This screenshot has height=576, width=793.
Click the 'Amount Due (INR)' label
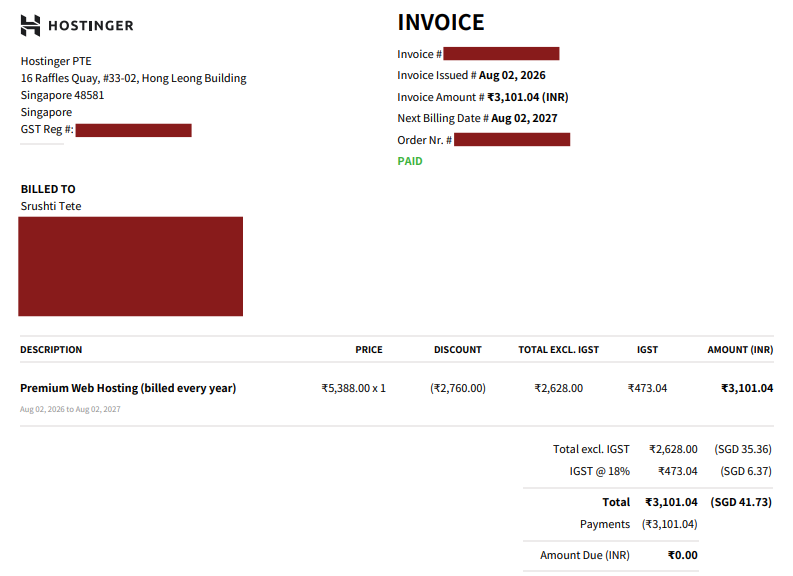click(x=585, y=555)
